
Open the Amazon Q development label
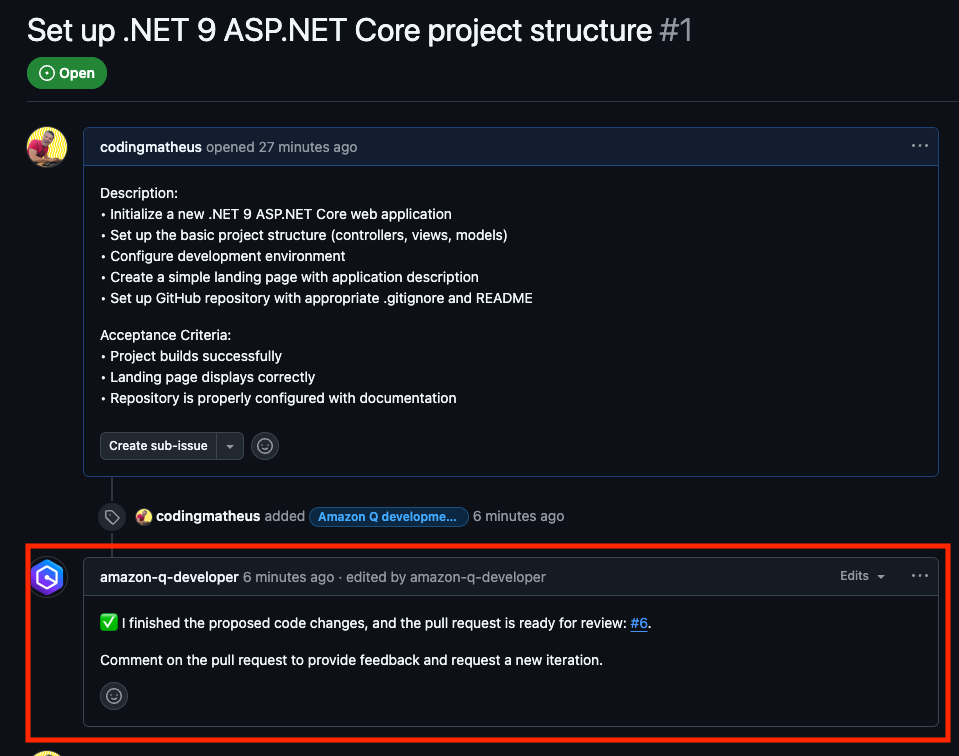(x=388, y=517)
